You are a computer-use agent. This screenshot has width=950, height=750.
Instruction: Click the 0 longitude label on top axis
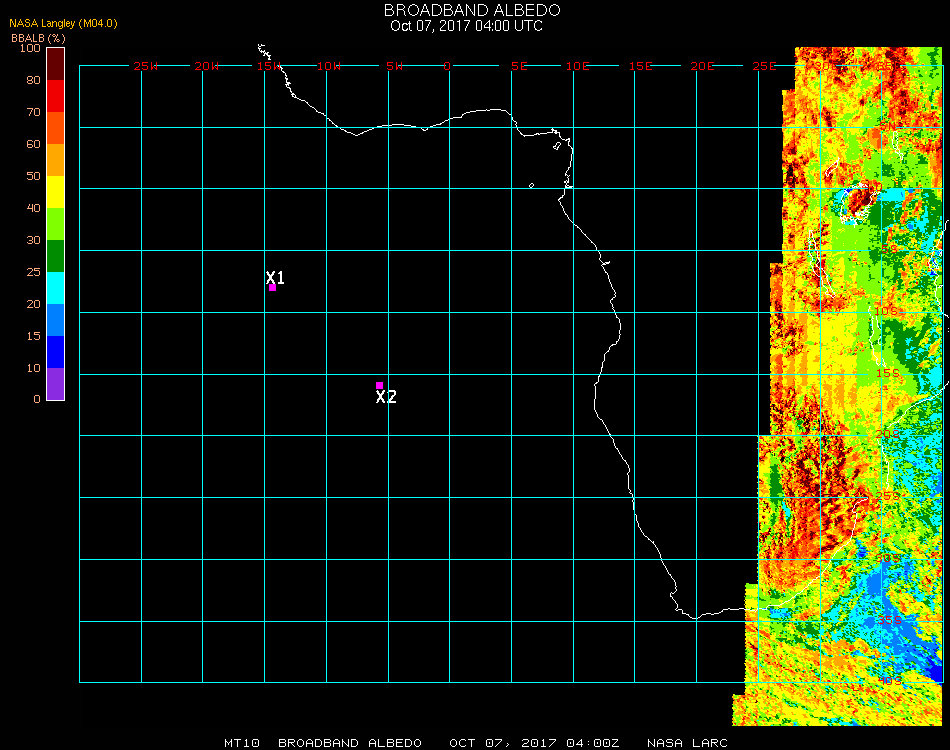click(447, 66)
